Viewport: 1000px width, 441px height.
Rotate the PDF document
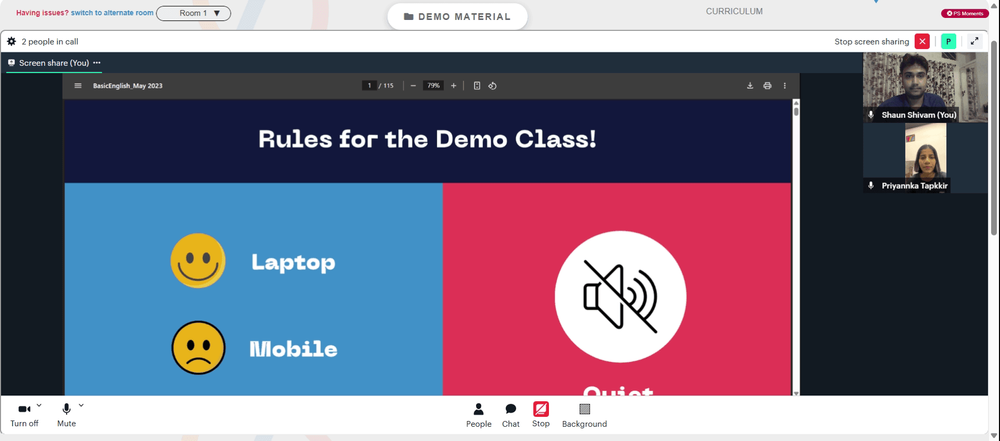(x=492, y=86)
